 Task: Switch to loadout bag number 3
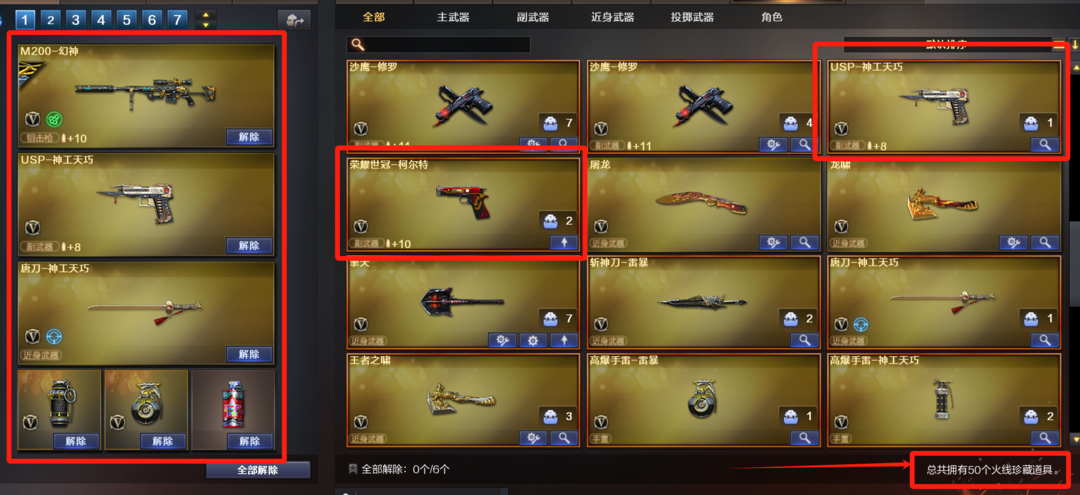point(76,19)
